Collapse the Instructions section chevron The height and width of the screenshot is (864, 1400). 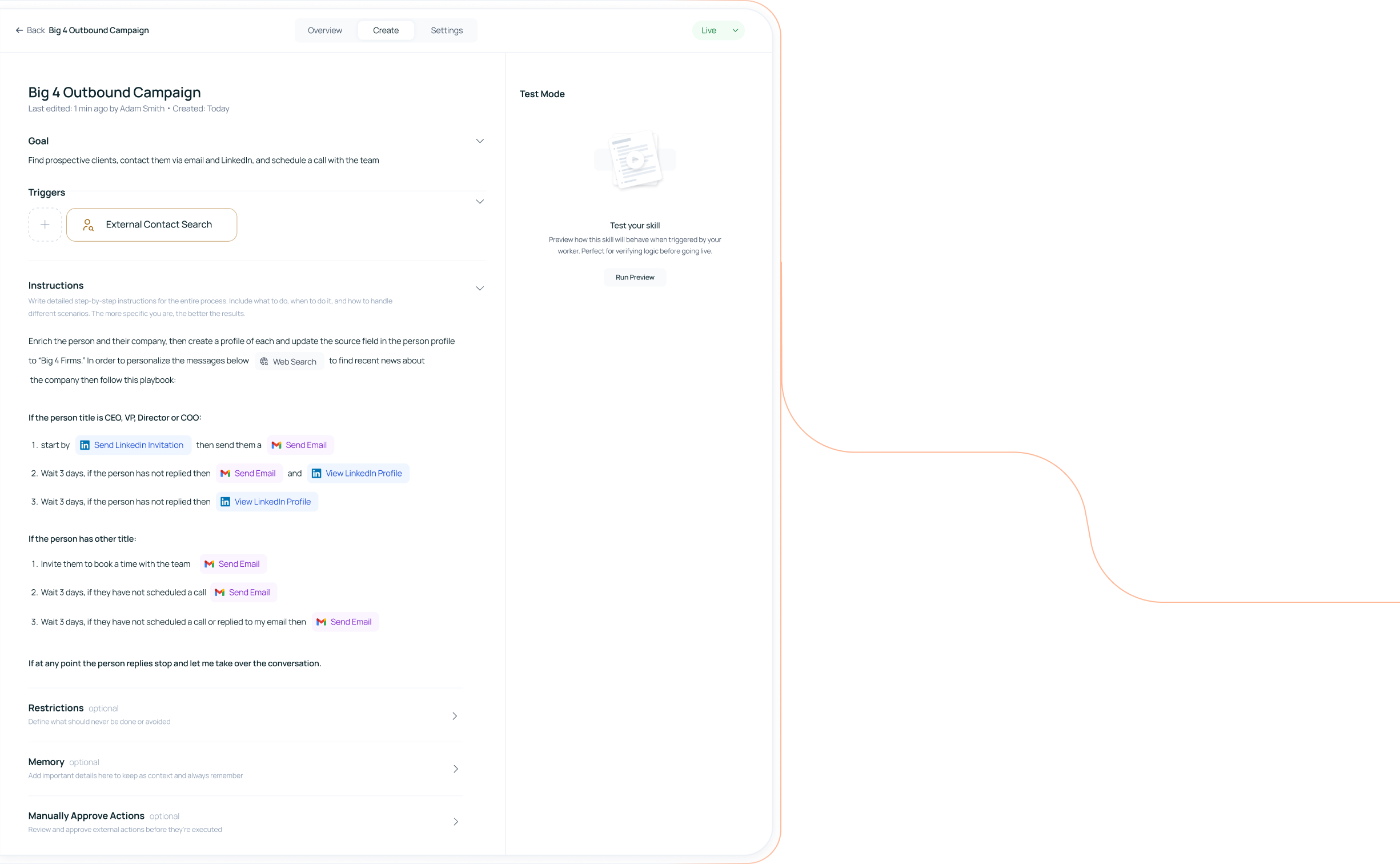point(480,289)
